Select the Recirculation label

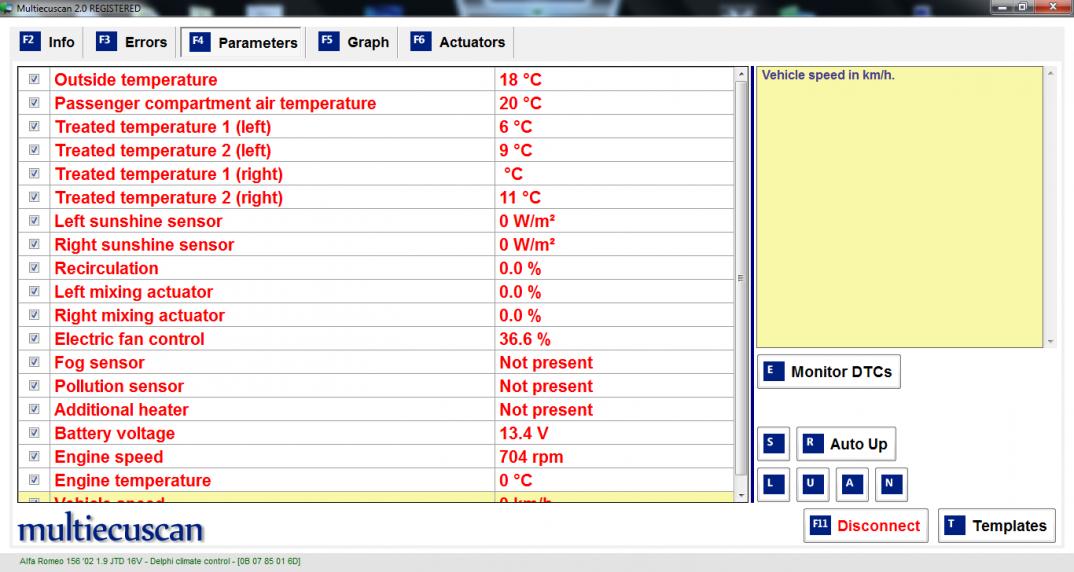(x=106, y=268)
